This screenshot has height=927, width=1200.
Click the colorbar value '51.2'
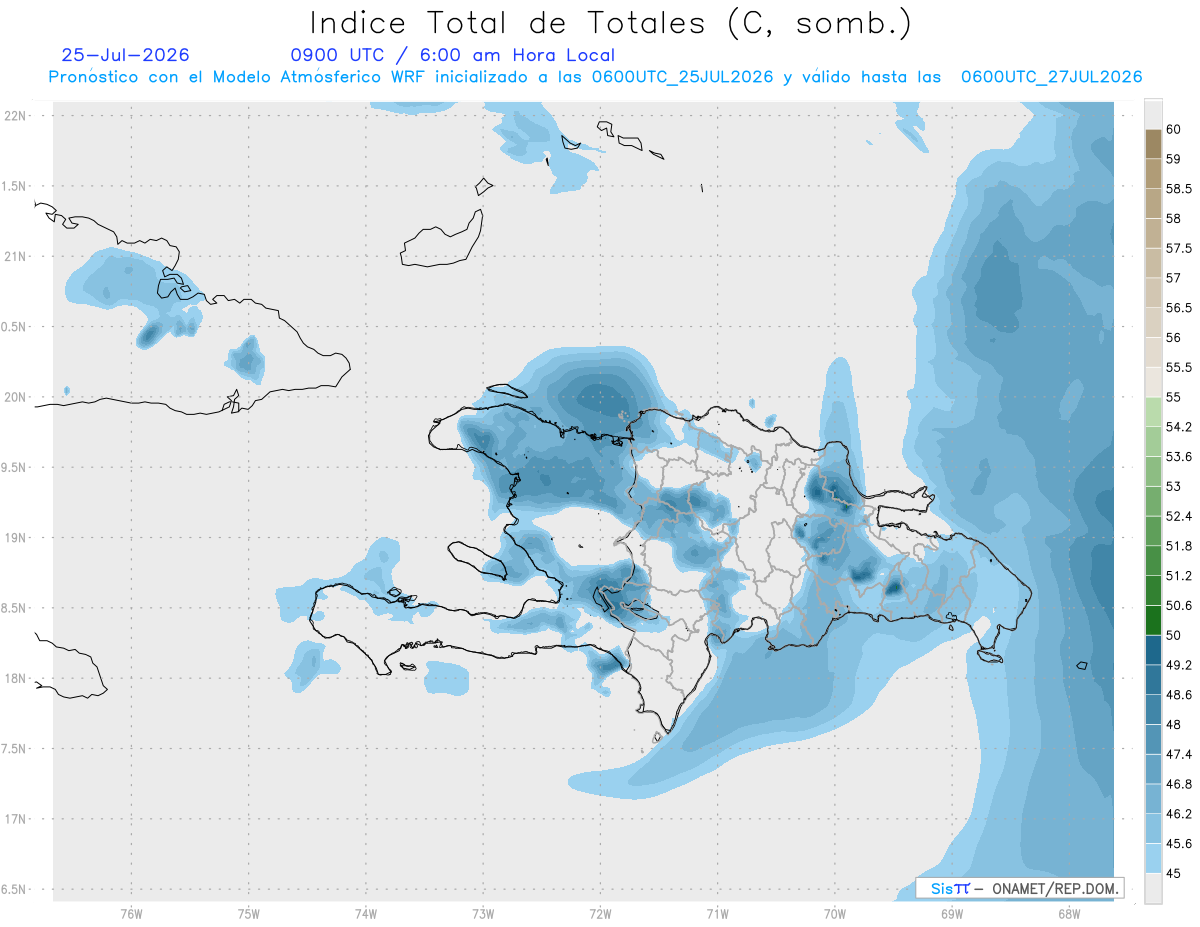click(1178, 576)
